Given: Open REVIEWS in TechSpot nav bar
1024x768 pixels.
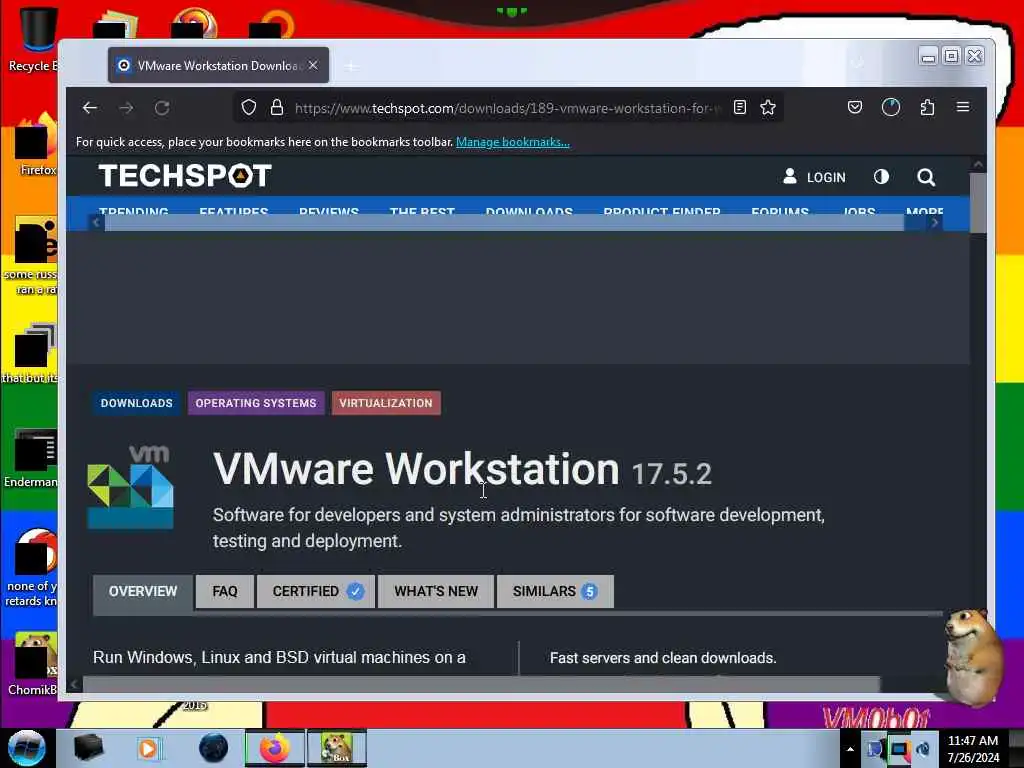Looking at the screenshot, I should (328, 212).
